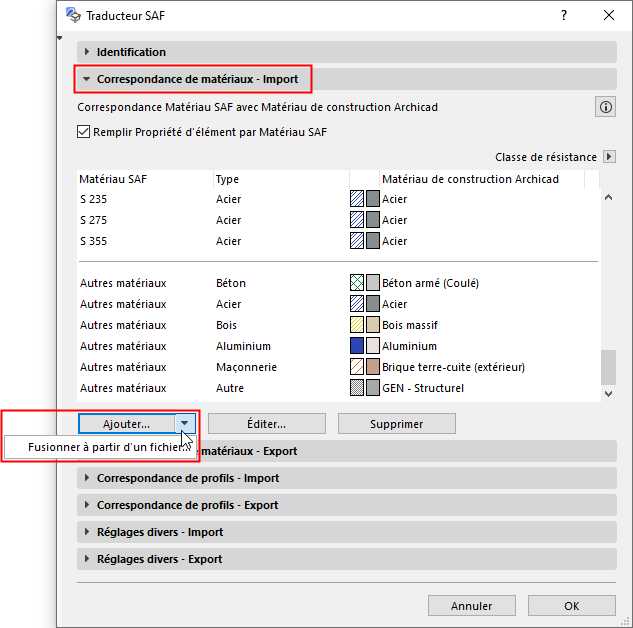
Task: Expand Réglages divers - Export panel
Action: (347, 559)
